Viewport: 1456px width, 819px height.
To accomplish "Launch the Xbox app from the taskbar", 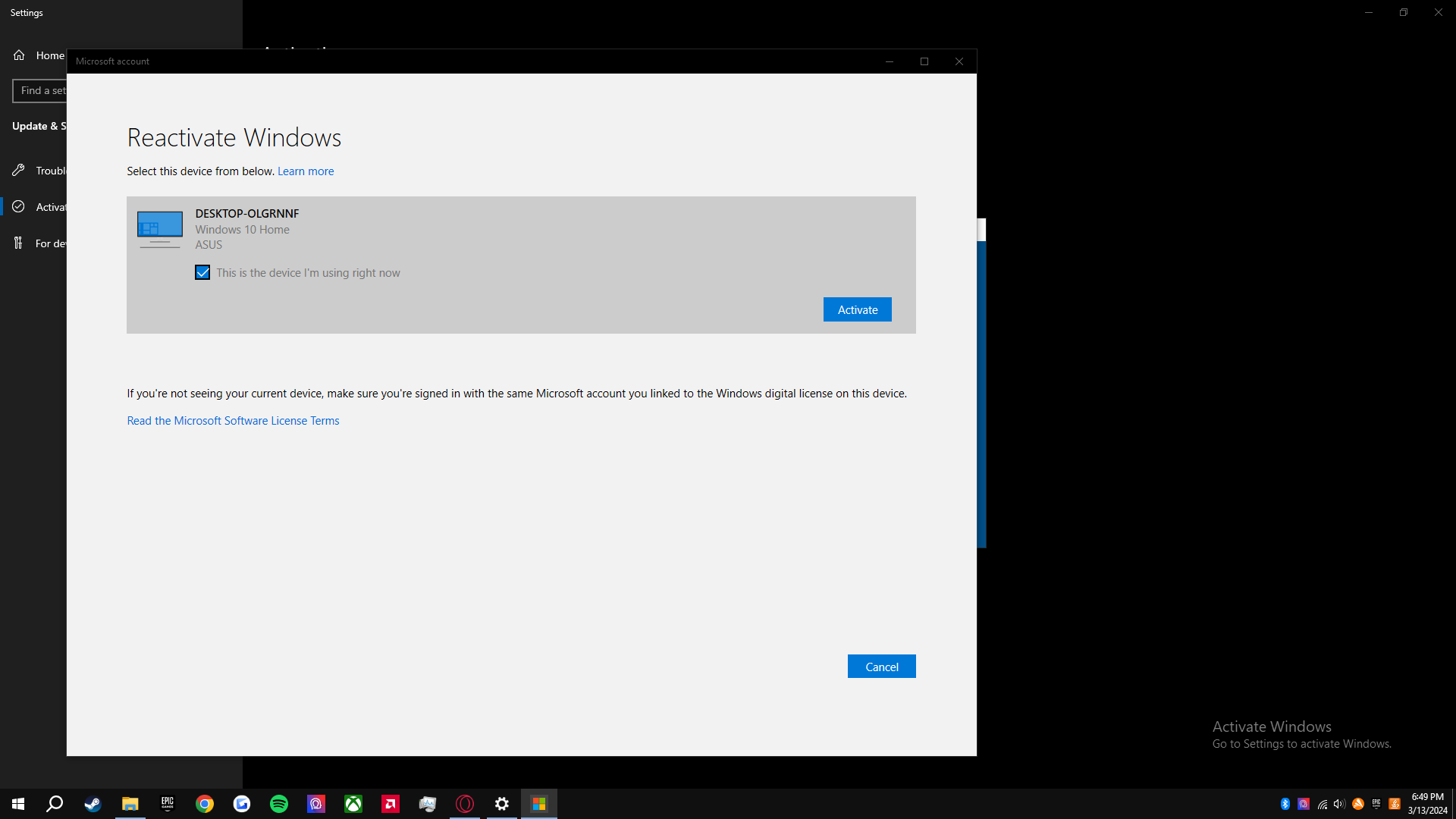I will tap(353, 803).
